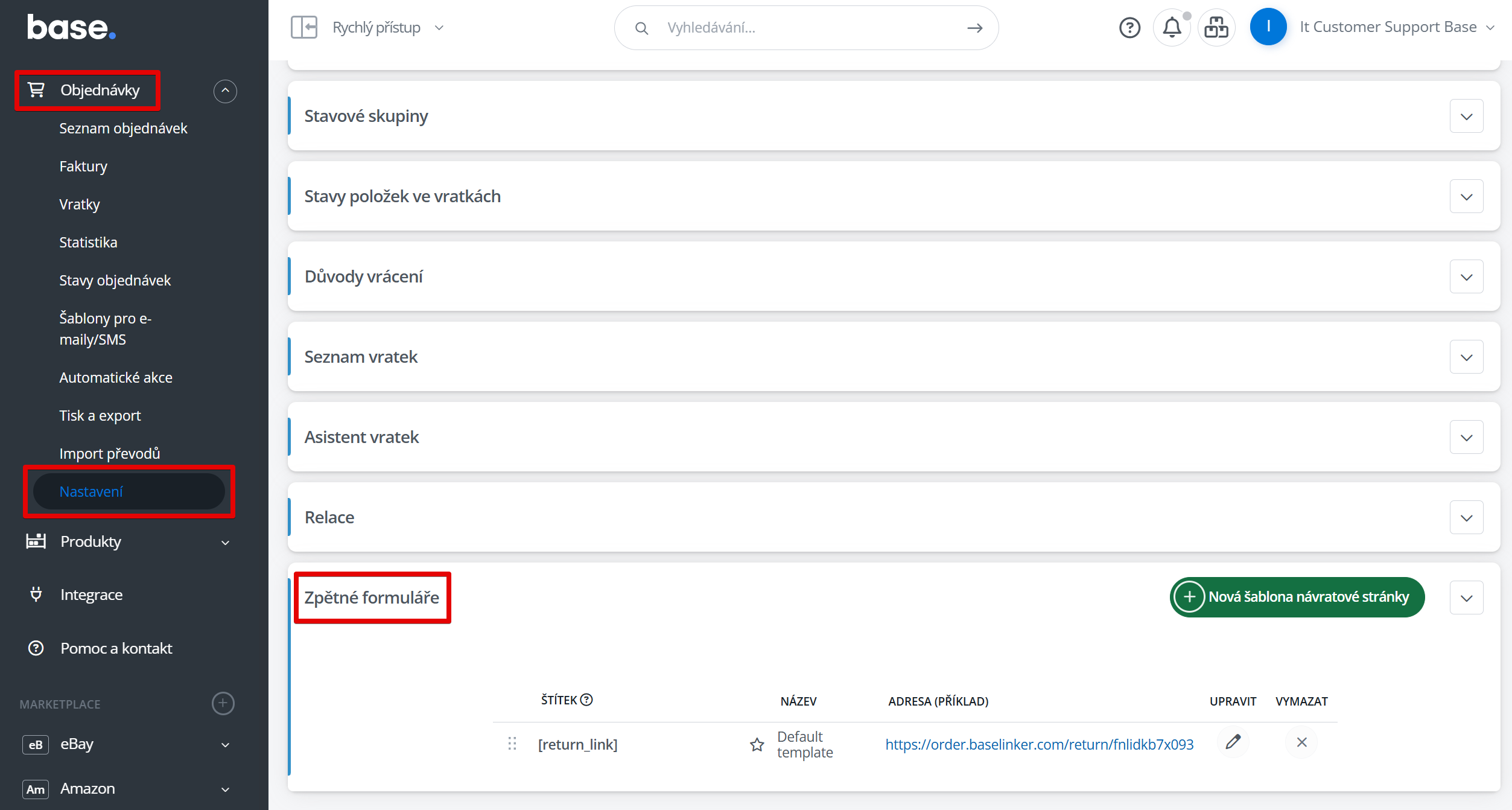Collapse the Zpětné formuláře section
This screenshot has height=810, width=1512.
(x=1466, y=598)
